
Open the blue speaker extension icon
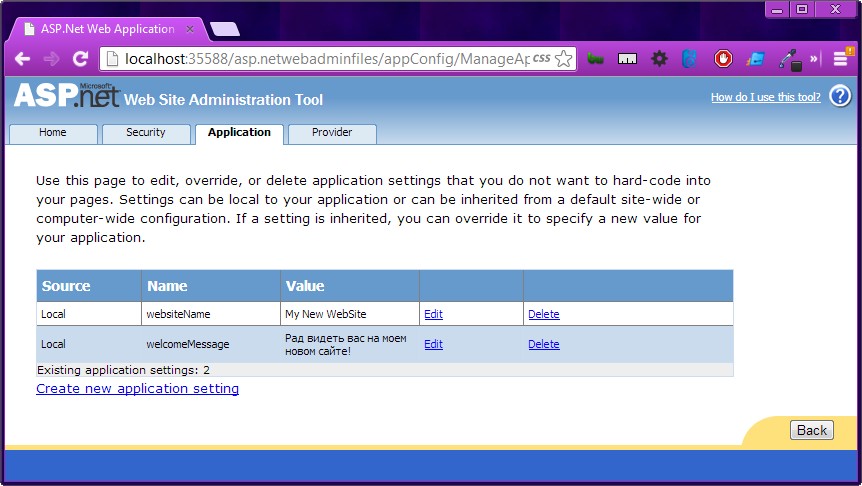(689, 59)
